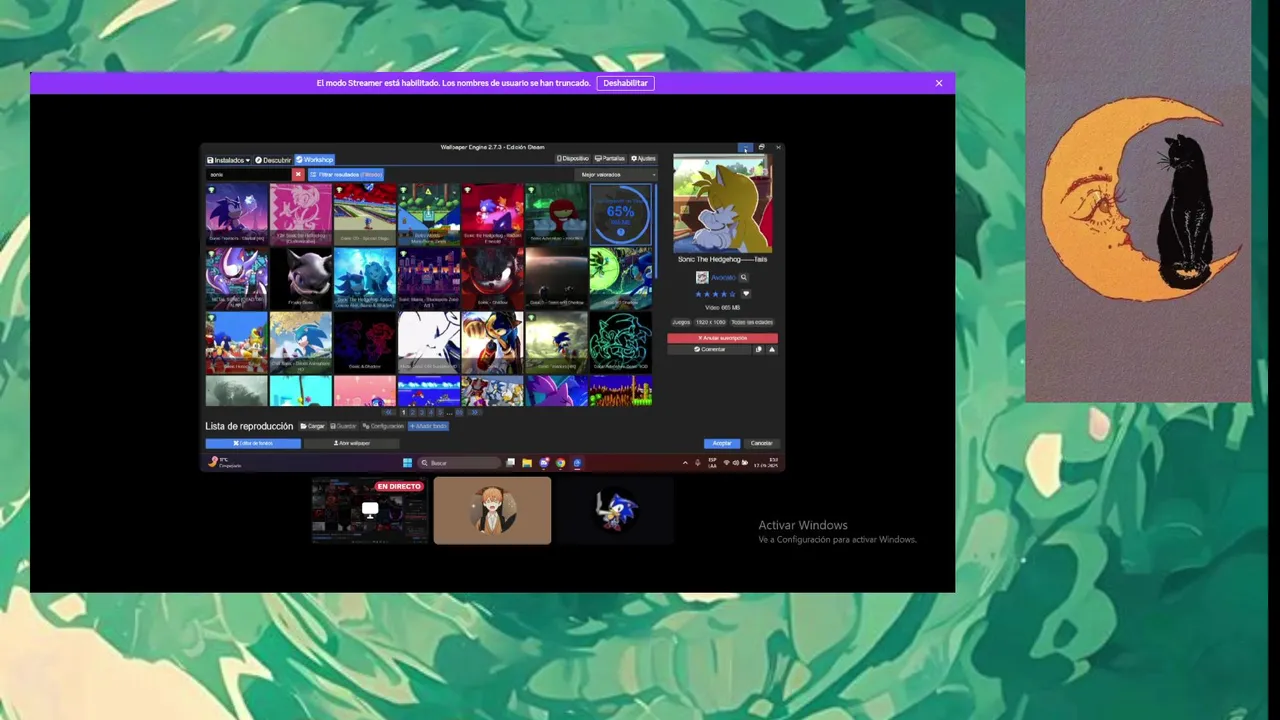
Task: Open File Explorer in shared taskbar
Action: pos(527,463)
